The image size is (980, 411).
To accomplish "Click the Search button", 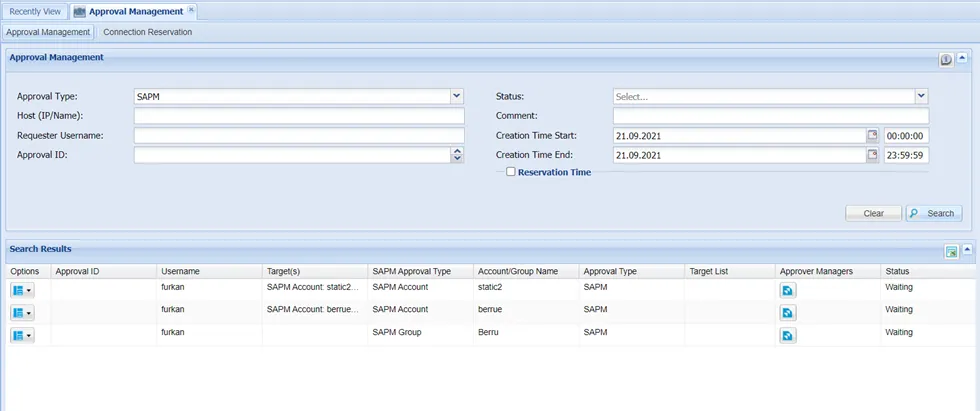I will pos(934,213).
